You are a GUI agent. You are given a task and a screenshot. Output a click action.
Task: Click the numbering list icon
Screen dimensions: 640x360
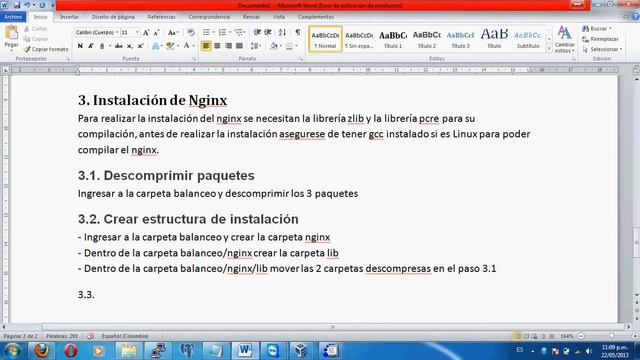[222, 32]
